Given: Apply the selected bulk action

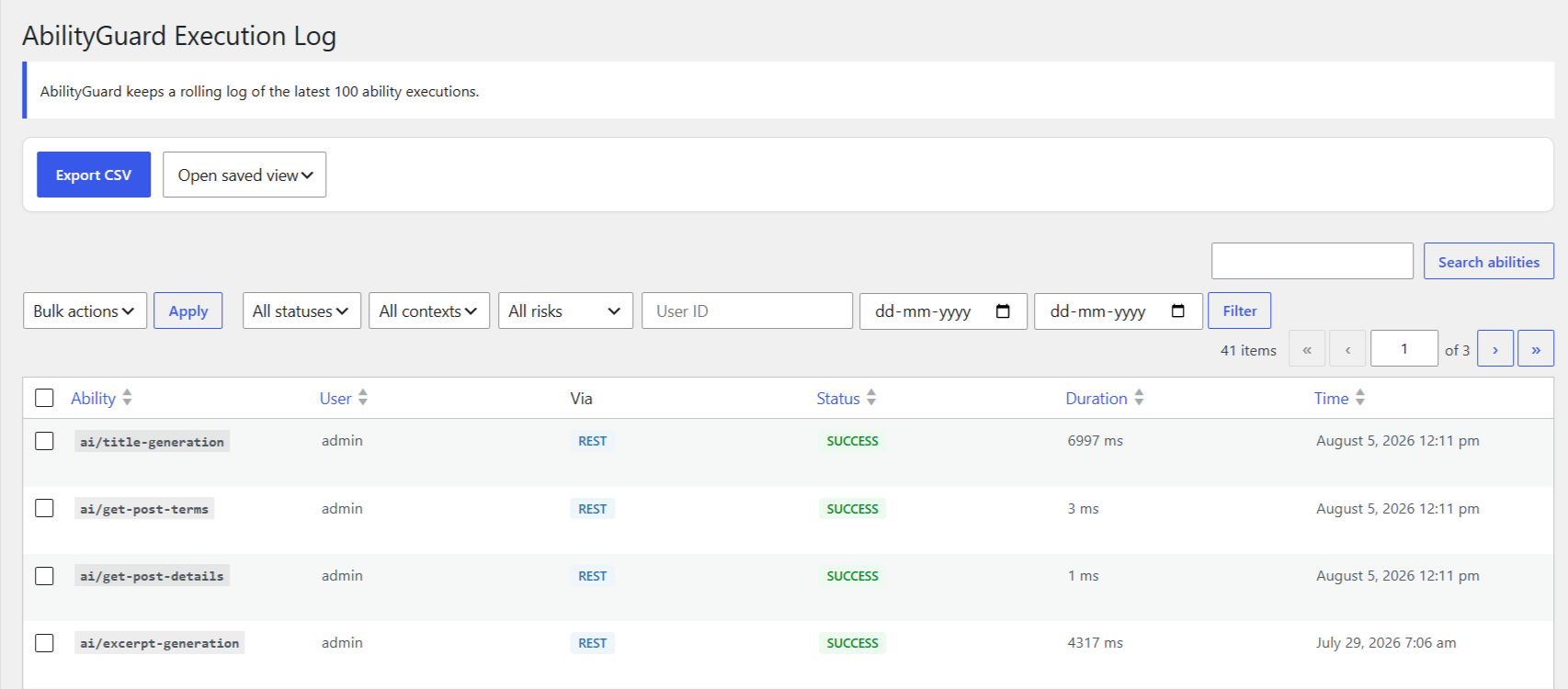Looking at the screenshot, I should click(187, 311).
